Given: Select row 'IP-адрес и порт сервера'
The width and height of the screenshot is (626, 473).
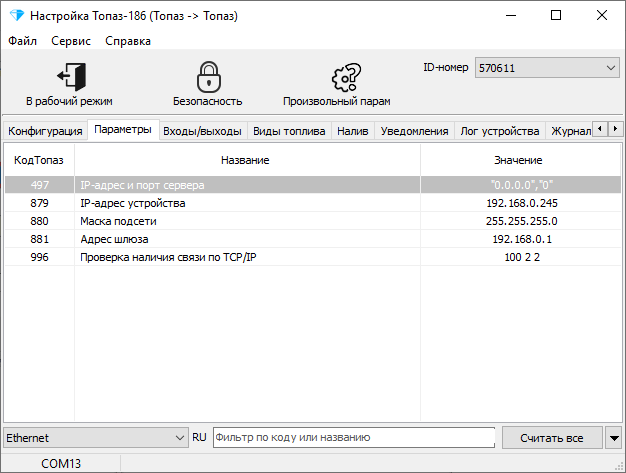Looking at the screenshot, I should (313, 185).
